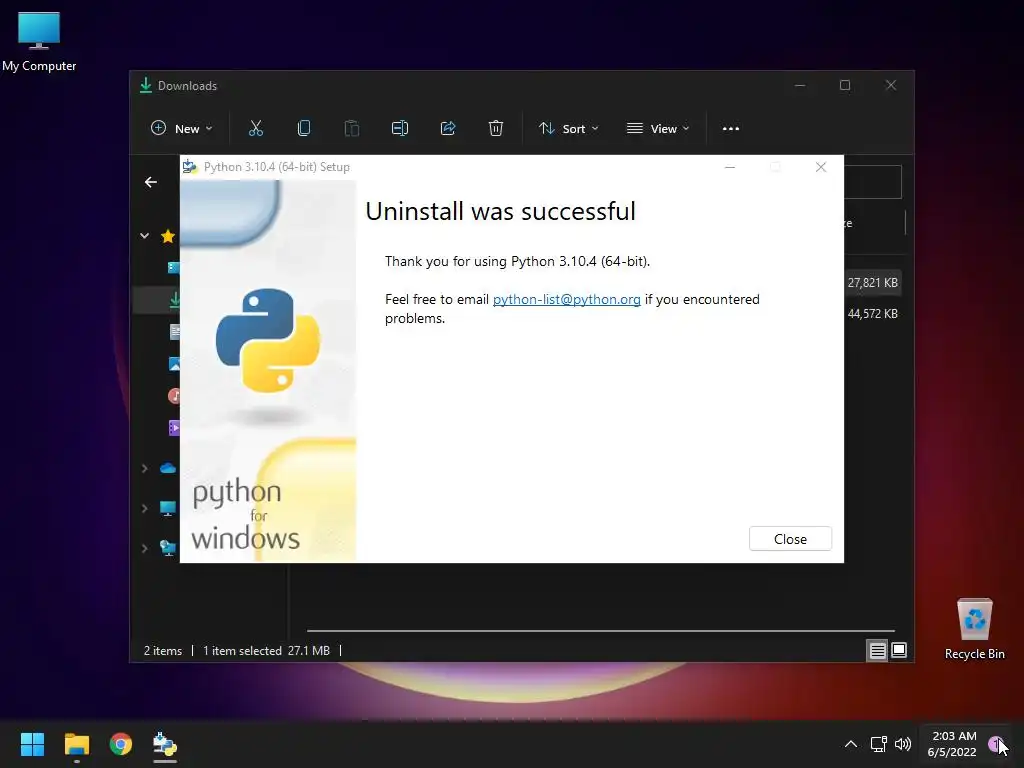Select the Music icon in Downloads sidebar
The width and height of the screenshot is (1024, 768).
(174, 396)
